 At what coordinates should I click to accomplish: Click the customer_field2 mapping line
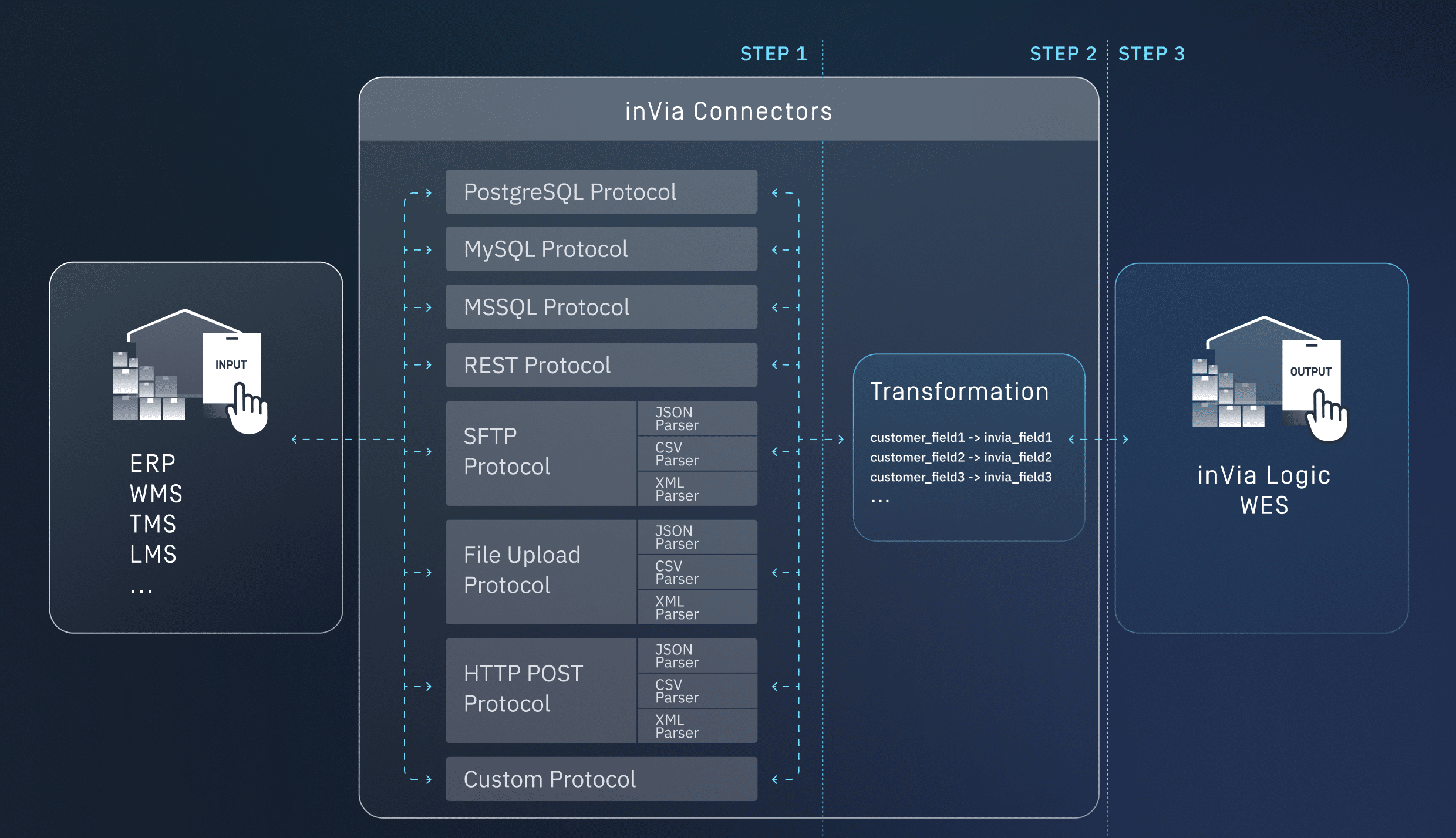tap(960, 457)
